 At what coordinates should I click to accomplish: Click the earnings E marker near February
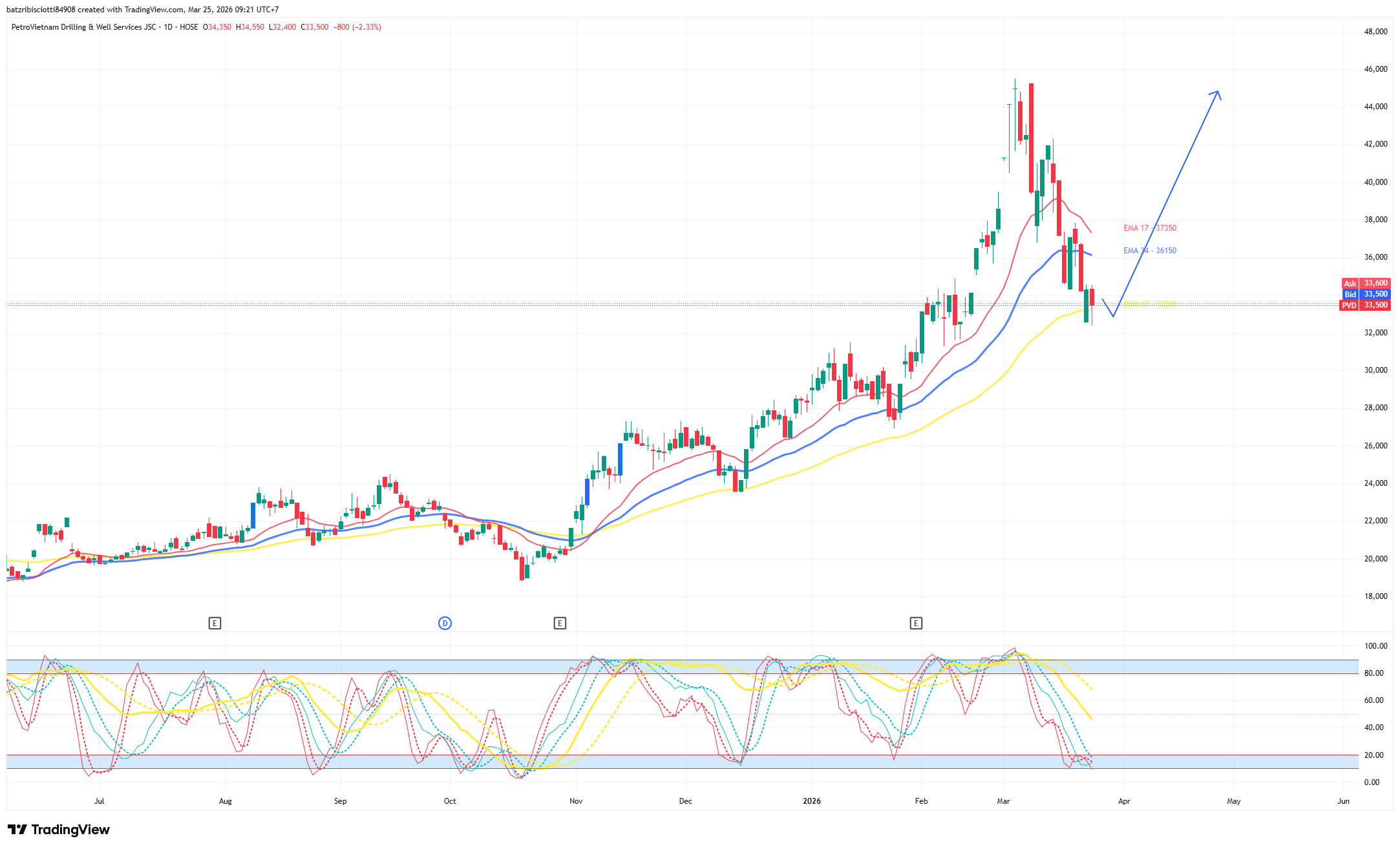[916, 623]
